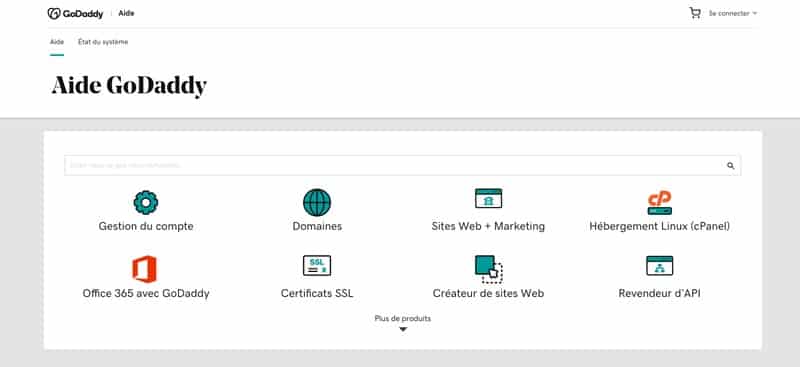
Task: Open Gestion du compte help link
Action: tap(146, 226)
